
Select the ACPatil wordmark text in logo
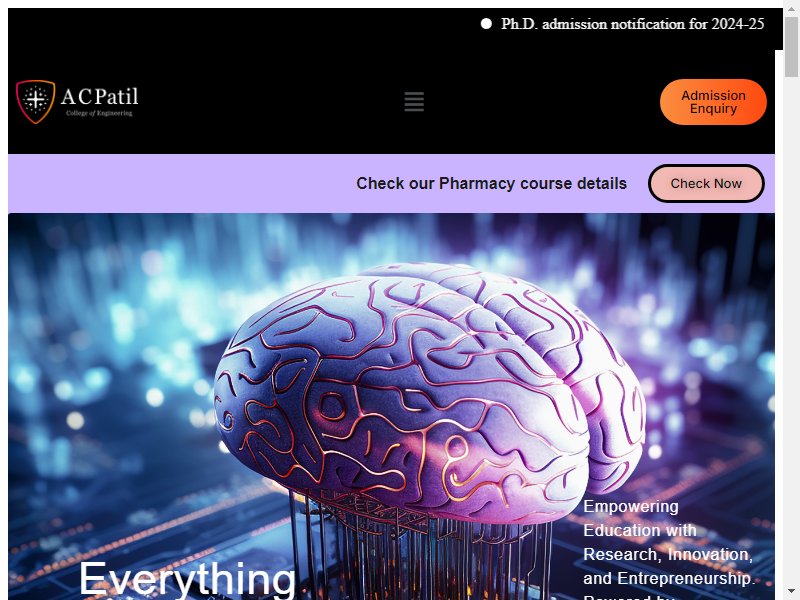(x=99, y=96)
